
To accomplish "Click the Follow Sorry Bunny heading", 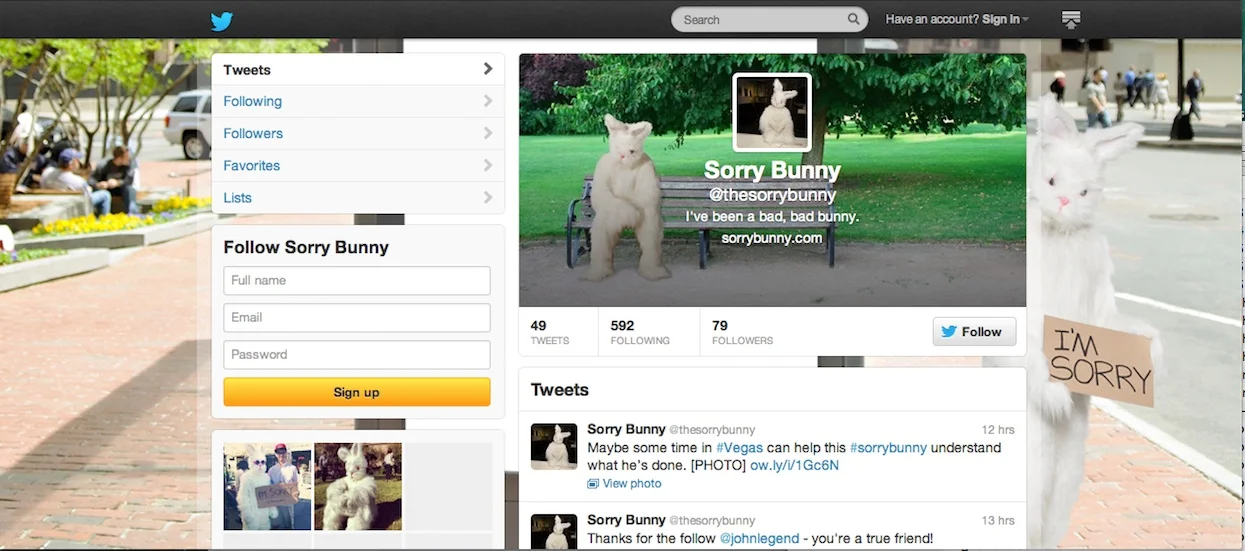I will point(306,247).
